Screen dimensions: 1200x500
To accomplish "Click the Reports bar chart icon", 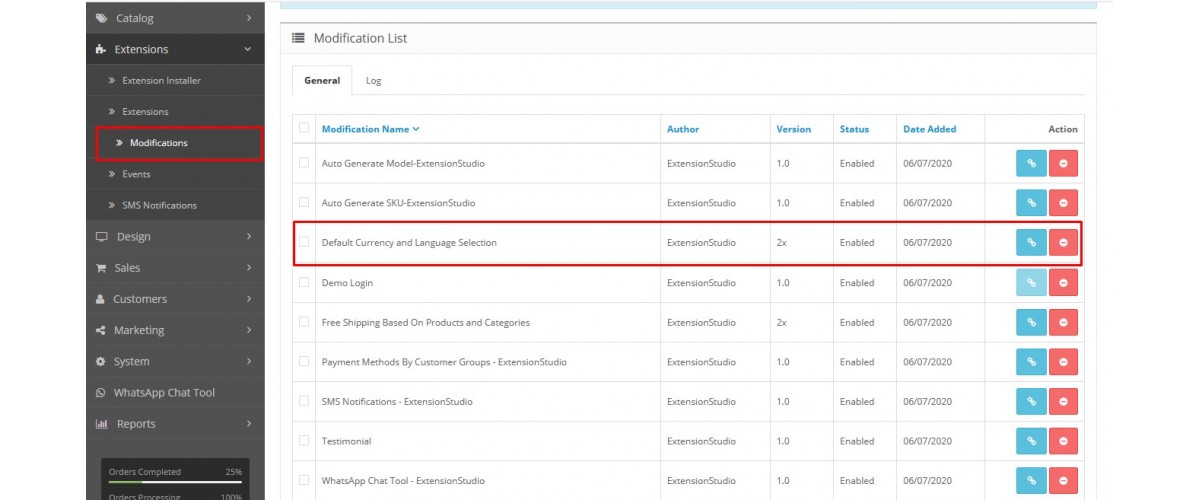I will coord(101,424).
